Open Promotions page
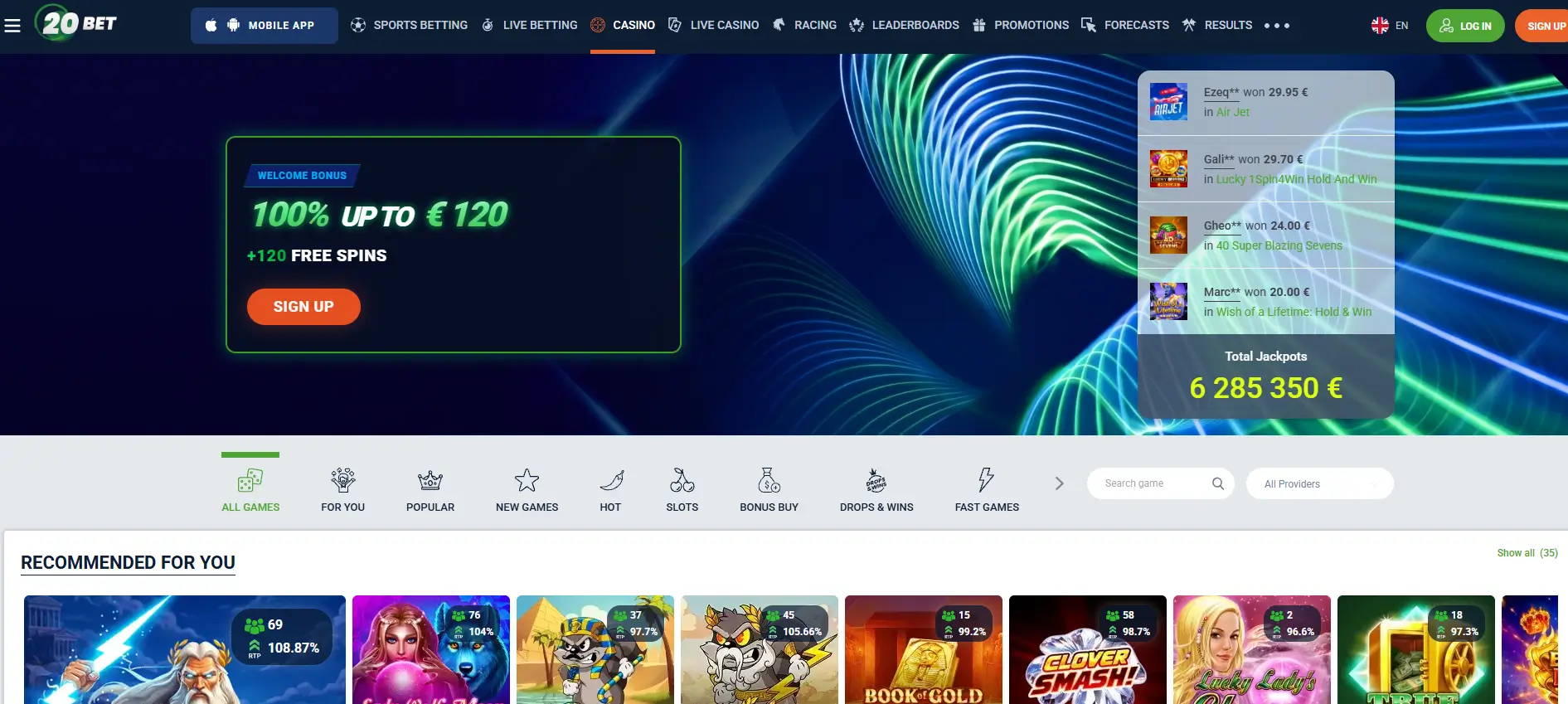 click(x=1021, y=26)
